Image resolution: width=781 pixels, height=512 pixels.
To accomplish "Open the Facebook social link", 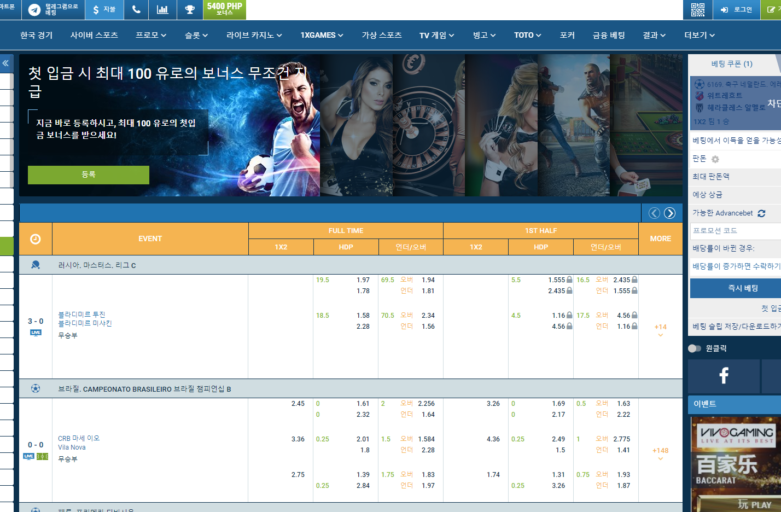I will click(x=724, y=376).
